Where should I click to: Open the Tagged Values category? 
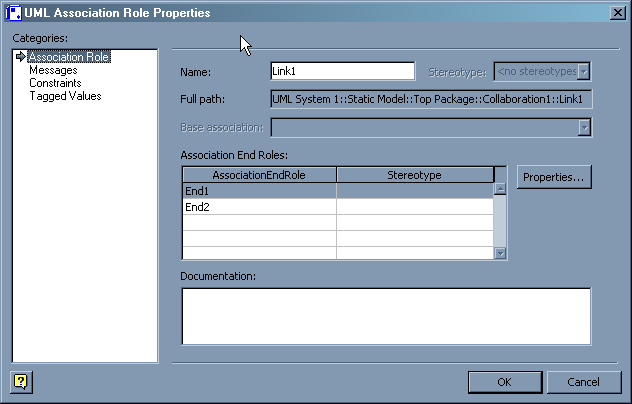coord(65,96)
